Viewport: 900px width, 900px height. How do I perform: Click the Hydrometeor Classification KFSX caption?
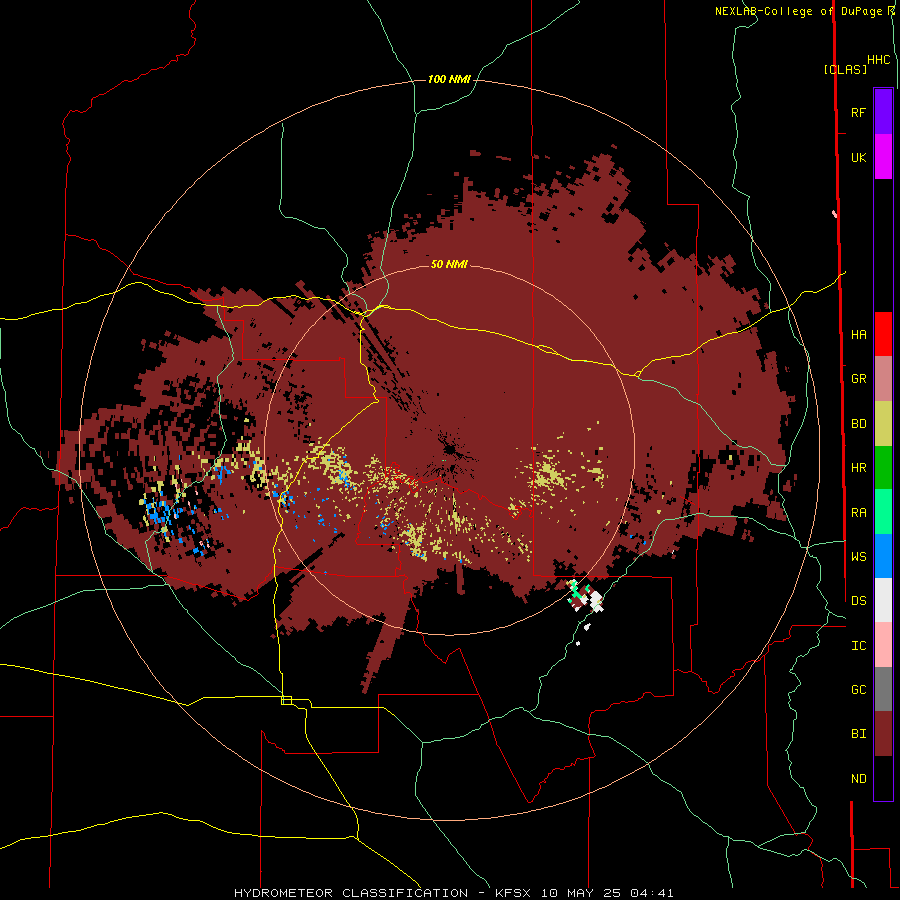pyautogui.click(x=453, y=893)
